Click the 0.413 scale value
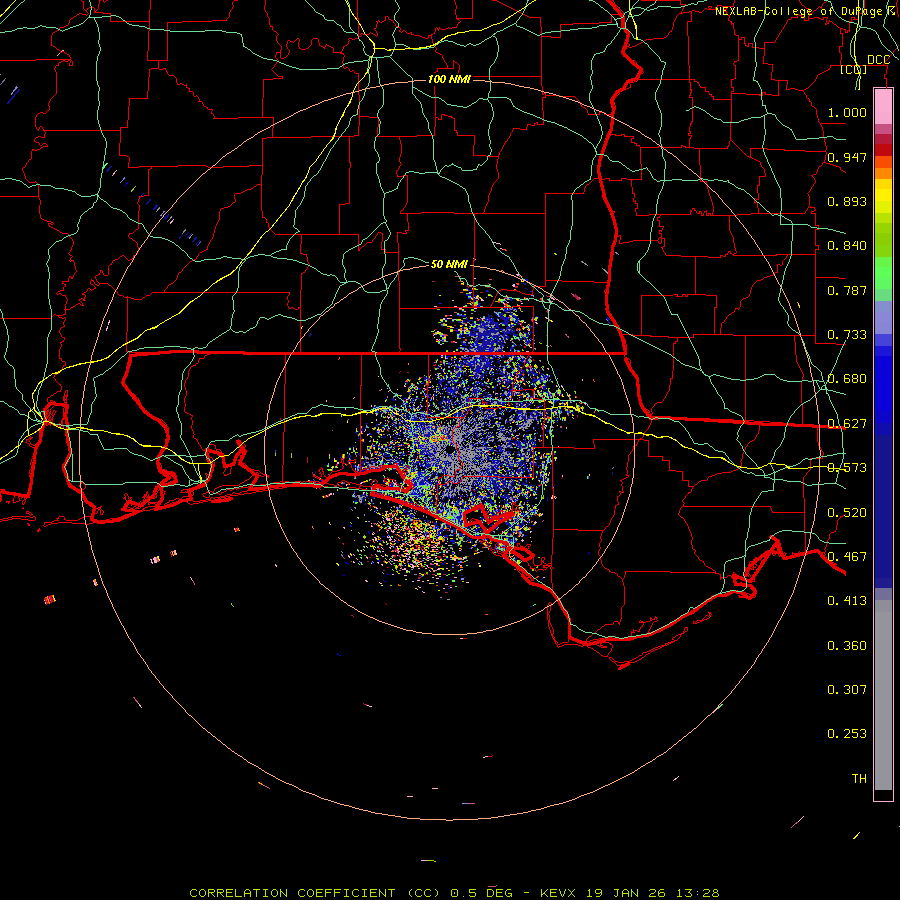This screenshot has height=900, width=900. point(847,600)
